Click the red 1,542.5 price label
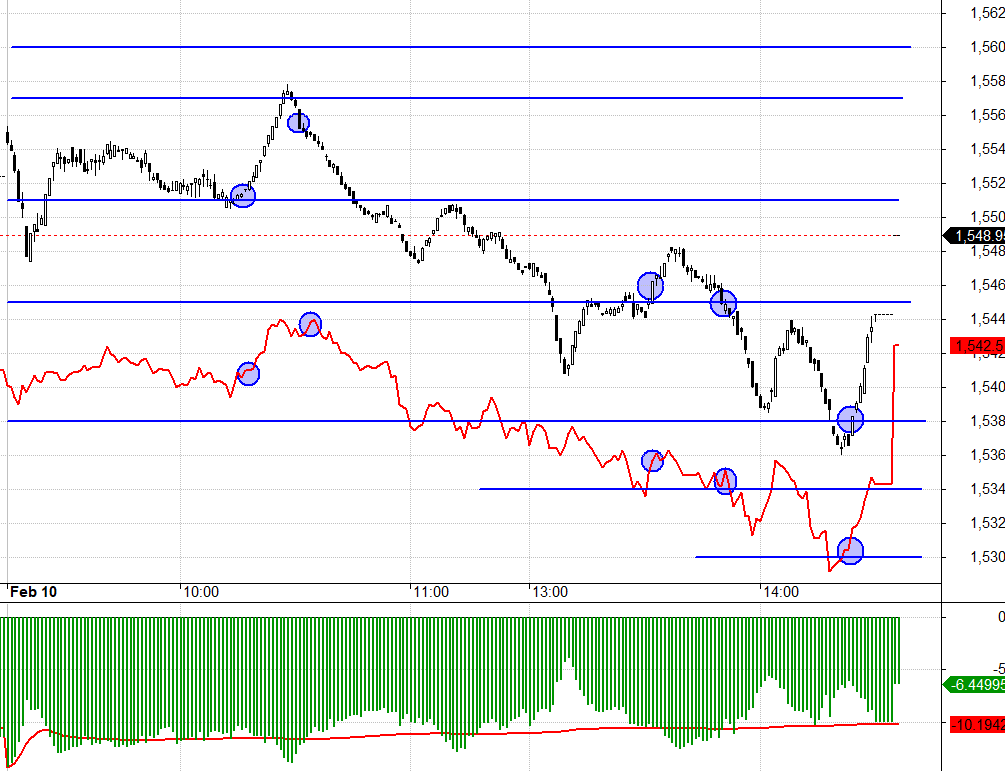The image size is (1005, 771). coord(977,345)
